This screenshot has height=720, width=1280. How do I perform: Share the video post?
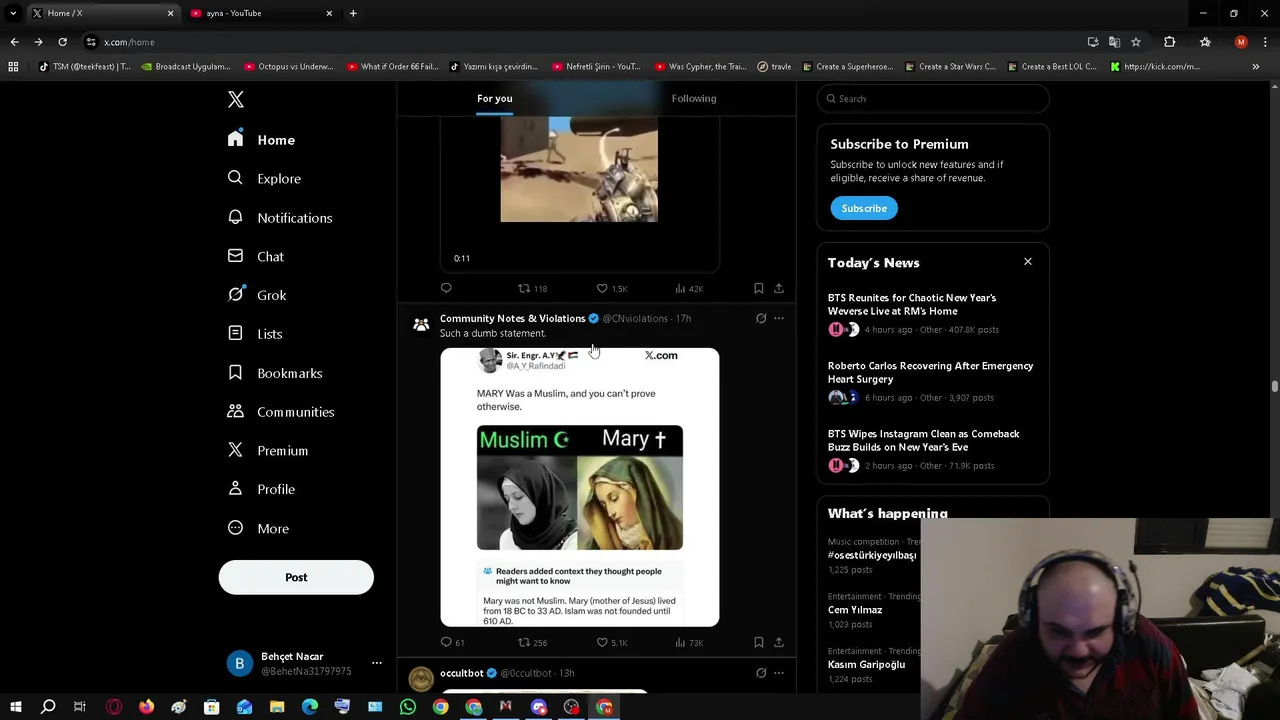(779, 288)
